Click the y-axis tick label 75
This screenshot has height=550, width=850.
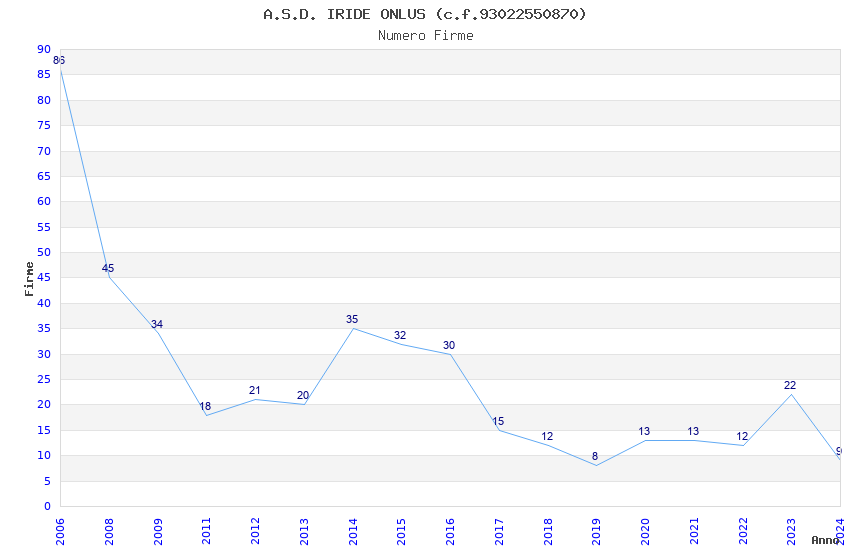pos(44,125)
